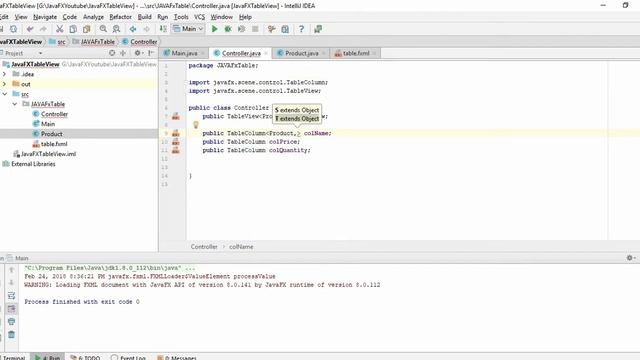The height and width of the screenshot is (360, 640).
Task: Build project with the green down-arrows icon
Action: click(x=163, y=29)
